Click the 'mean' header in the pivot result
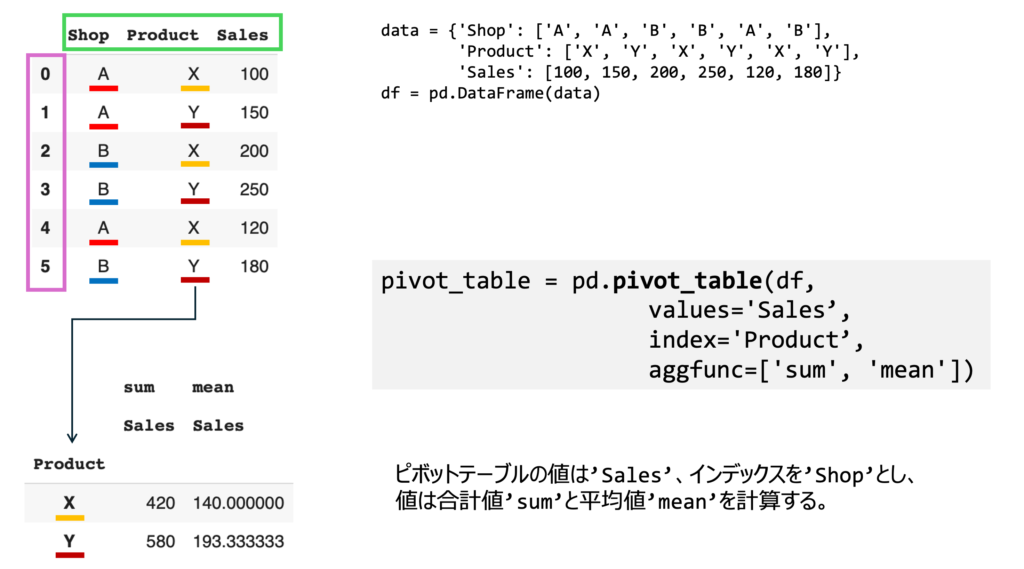This screenshot has width=1024, height=569. point(212,388)
